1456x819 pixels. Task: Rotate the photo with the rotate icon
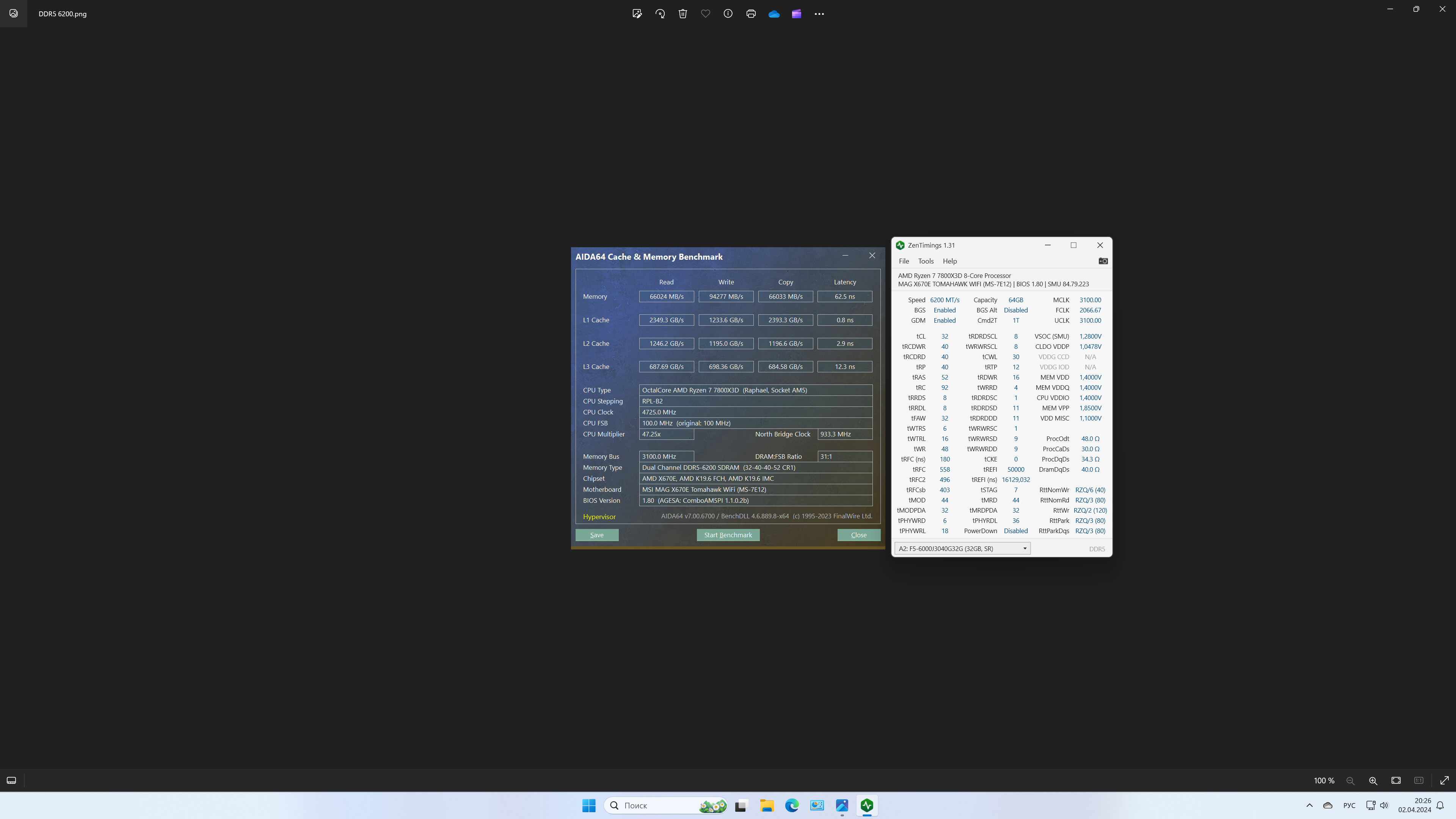pyautogui.click(x=660, y=14)
